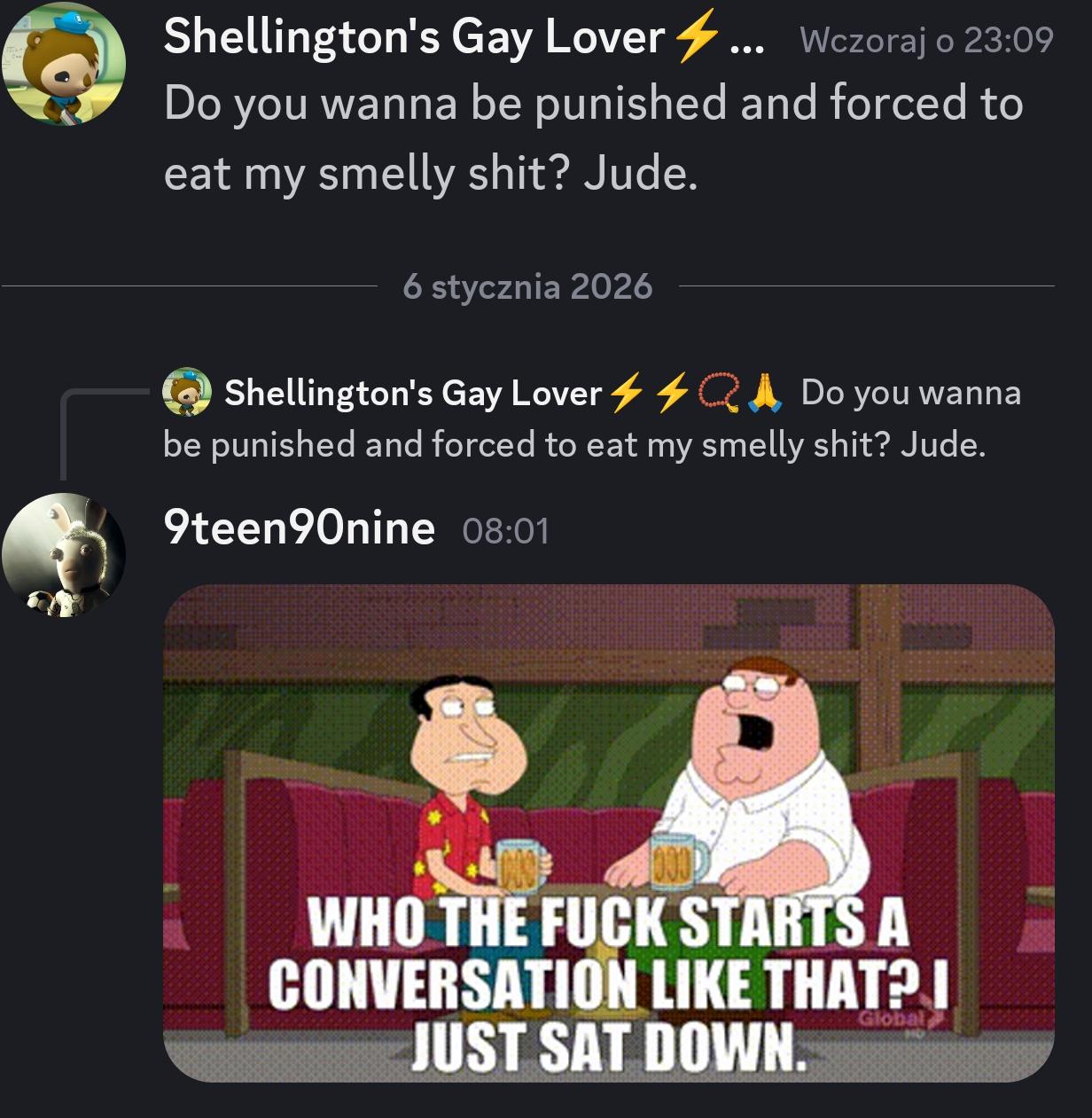Screen dimensions: 1092x1118
Task: Open the Family Guy GIF image
Action: [x=609, y=833]
